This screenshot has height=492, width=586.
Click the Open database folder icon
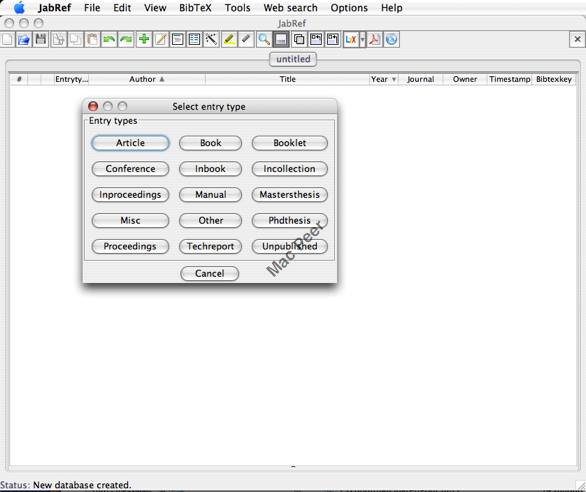point(24,39)
